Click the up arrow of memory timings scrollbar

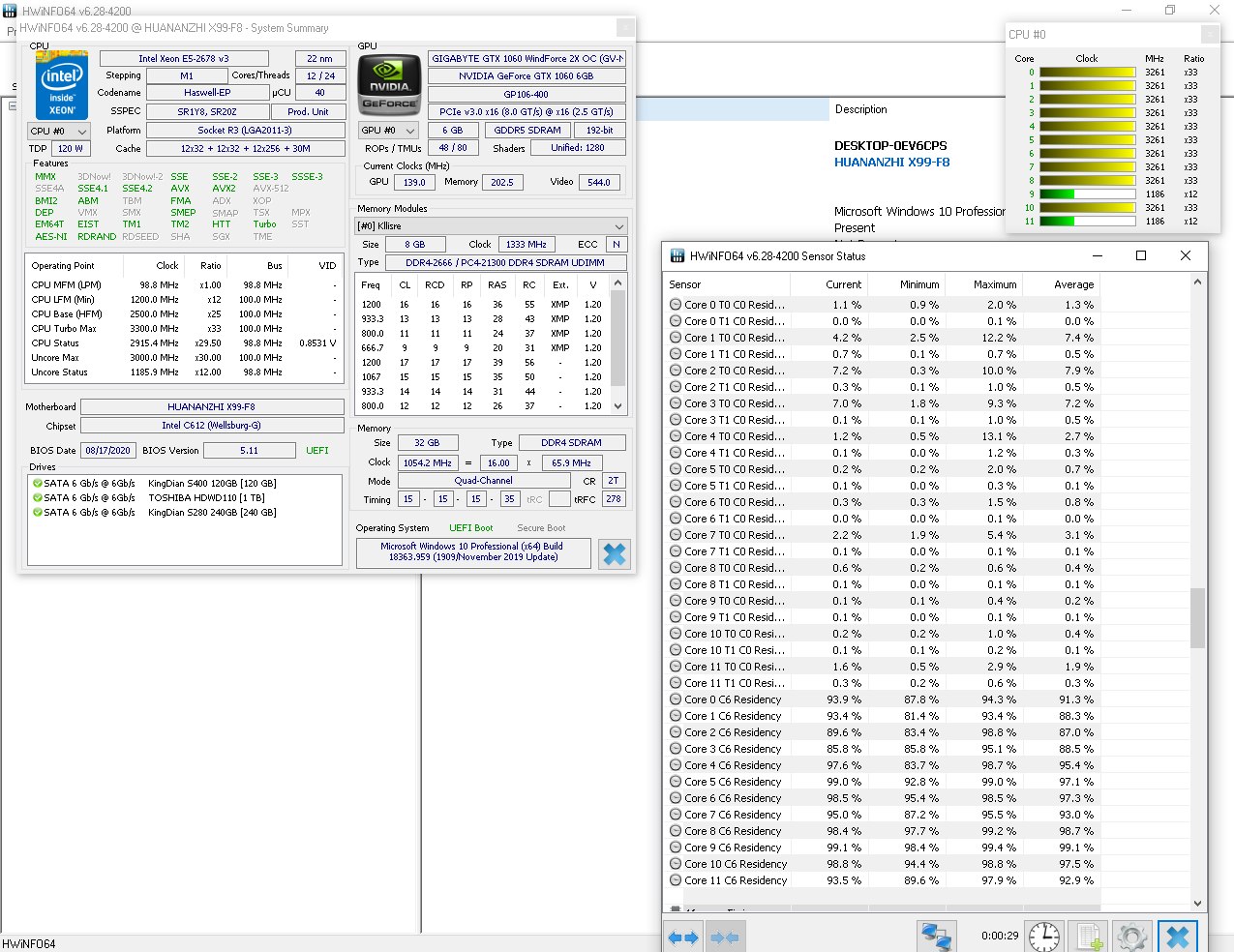pyautogui.click(x=619, y=283)
